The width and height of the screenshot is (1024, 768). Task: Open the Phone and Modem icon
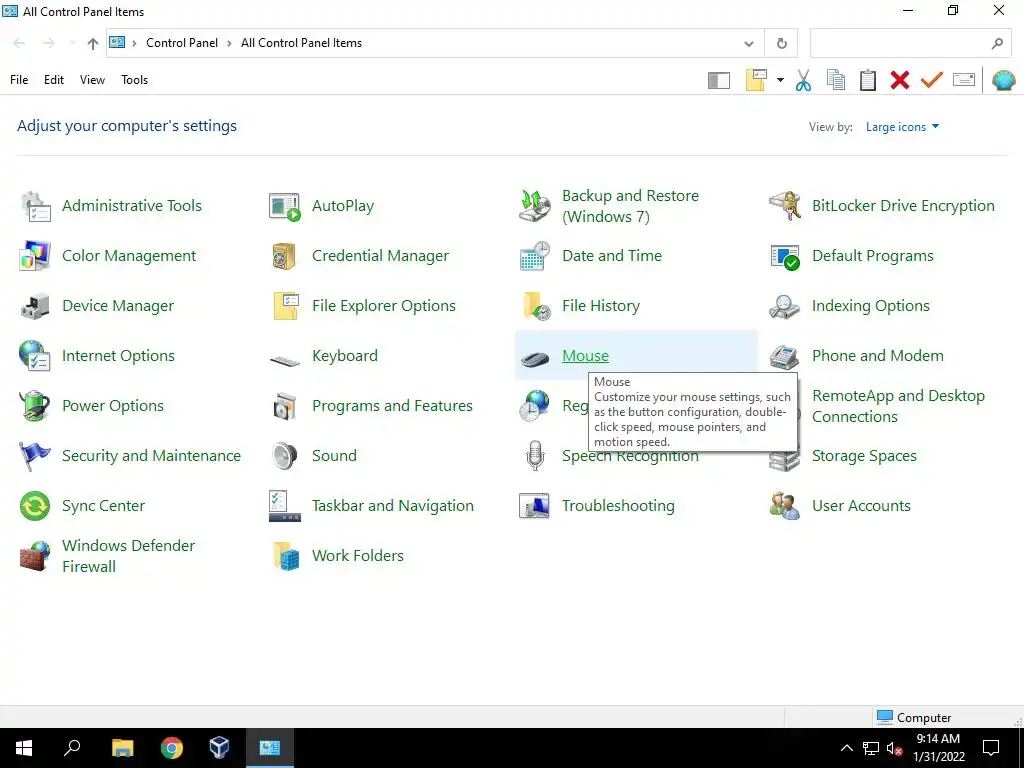click(785, 356)
